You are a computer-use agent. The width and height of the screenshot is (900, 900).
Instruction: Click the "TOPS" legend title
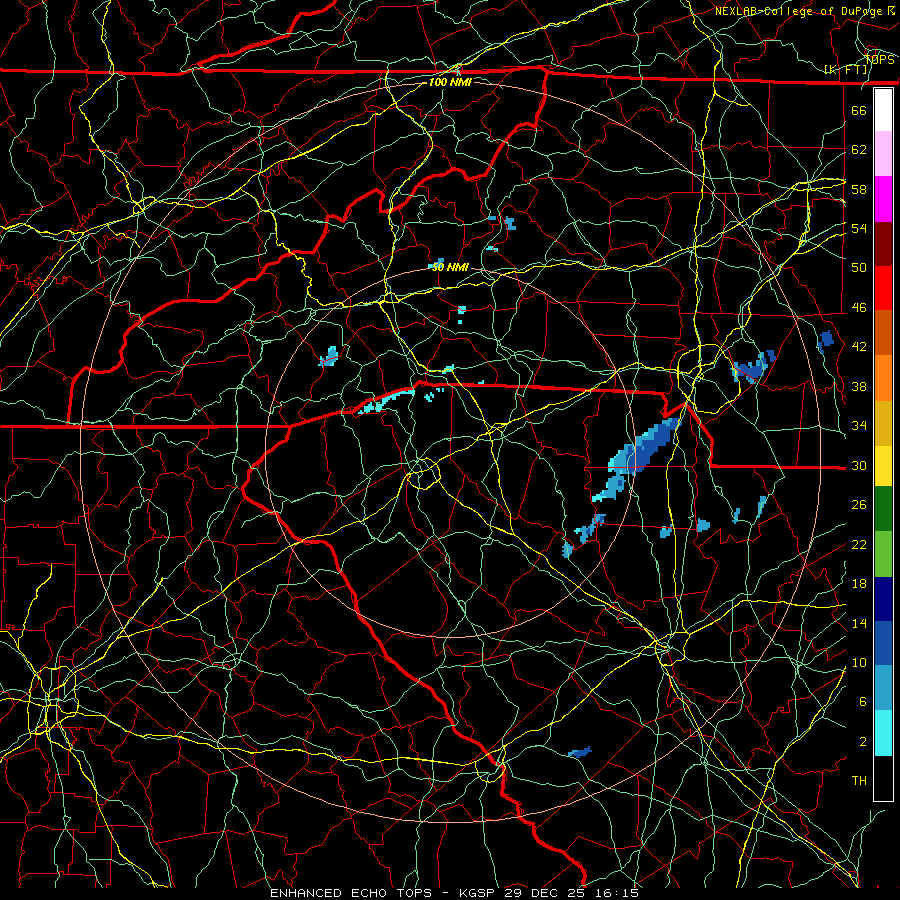tap(879, 60)
